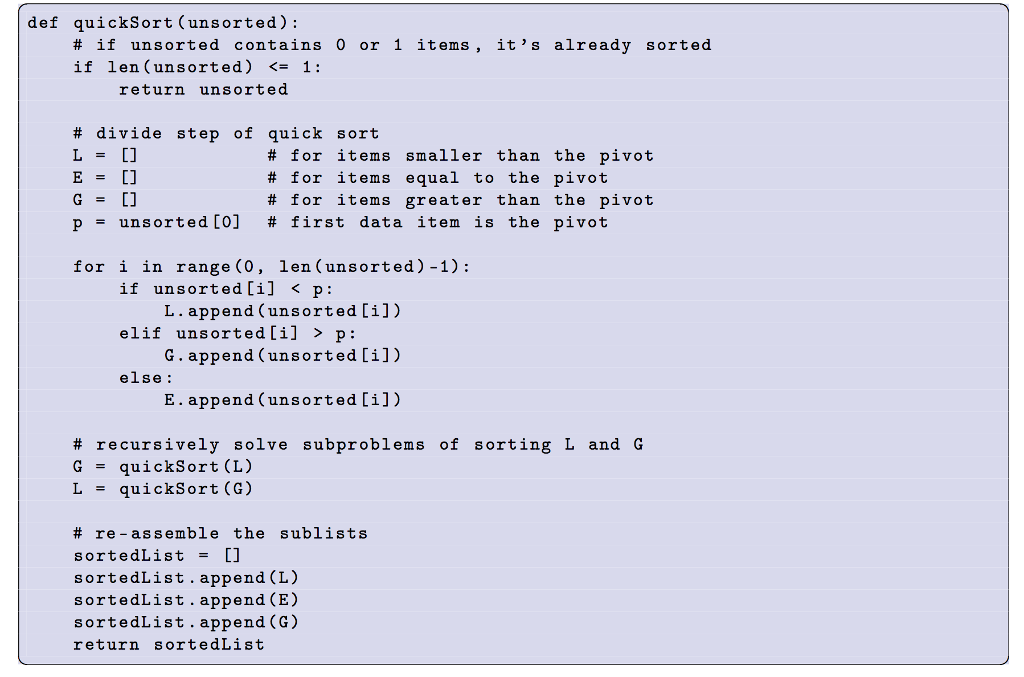Click the 'p = unsorted[0]' pivot assignment
Image resolution: width=1024 pixels, height=677 pixels.
pyautogui.click(x=156, y=223)
